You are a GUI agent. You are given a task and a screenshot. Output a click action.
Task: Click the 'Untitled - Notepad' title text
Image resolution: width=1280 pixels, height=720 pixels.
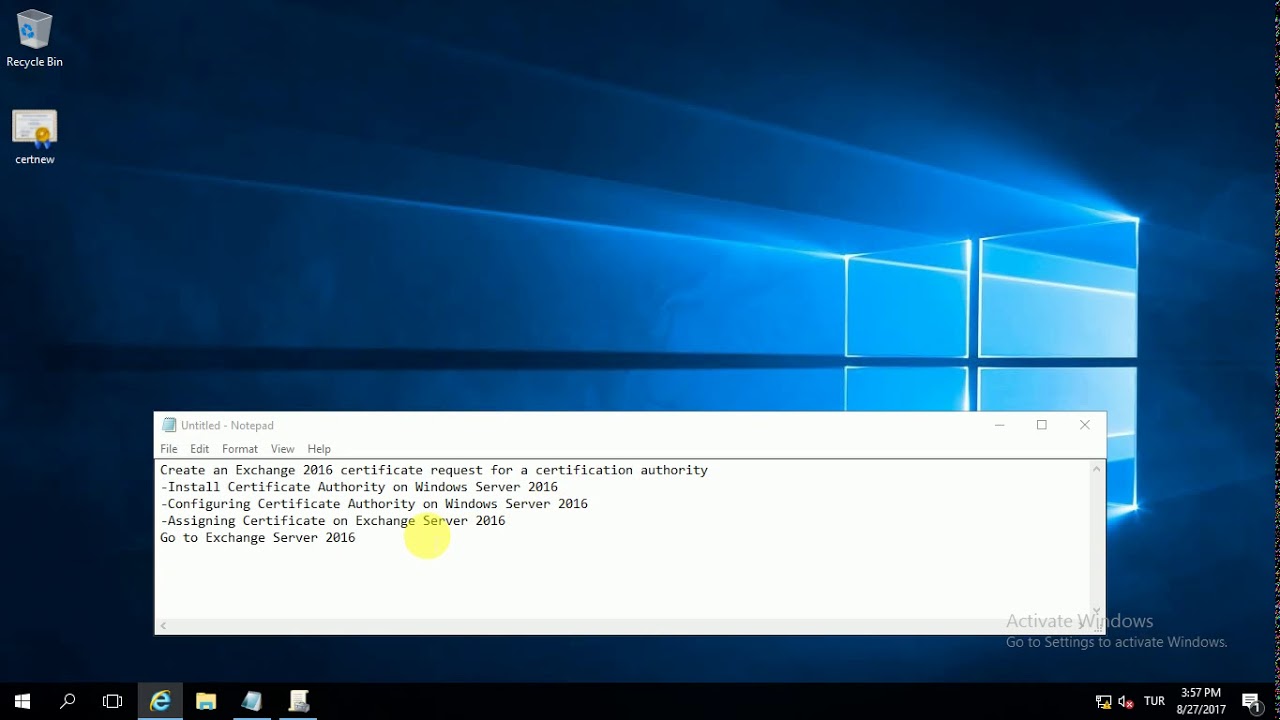(227, 425)
